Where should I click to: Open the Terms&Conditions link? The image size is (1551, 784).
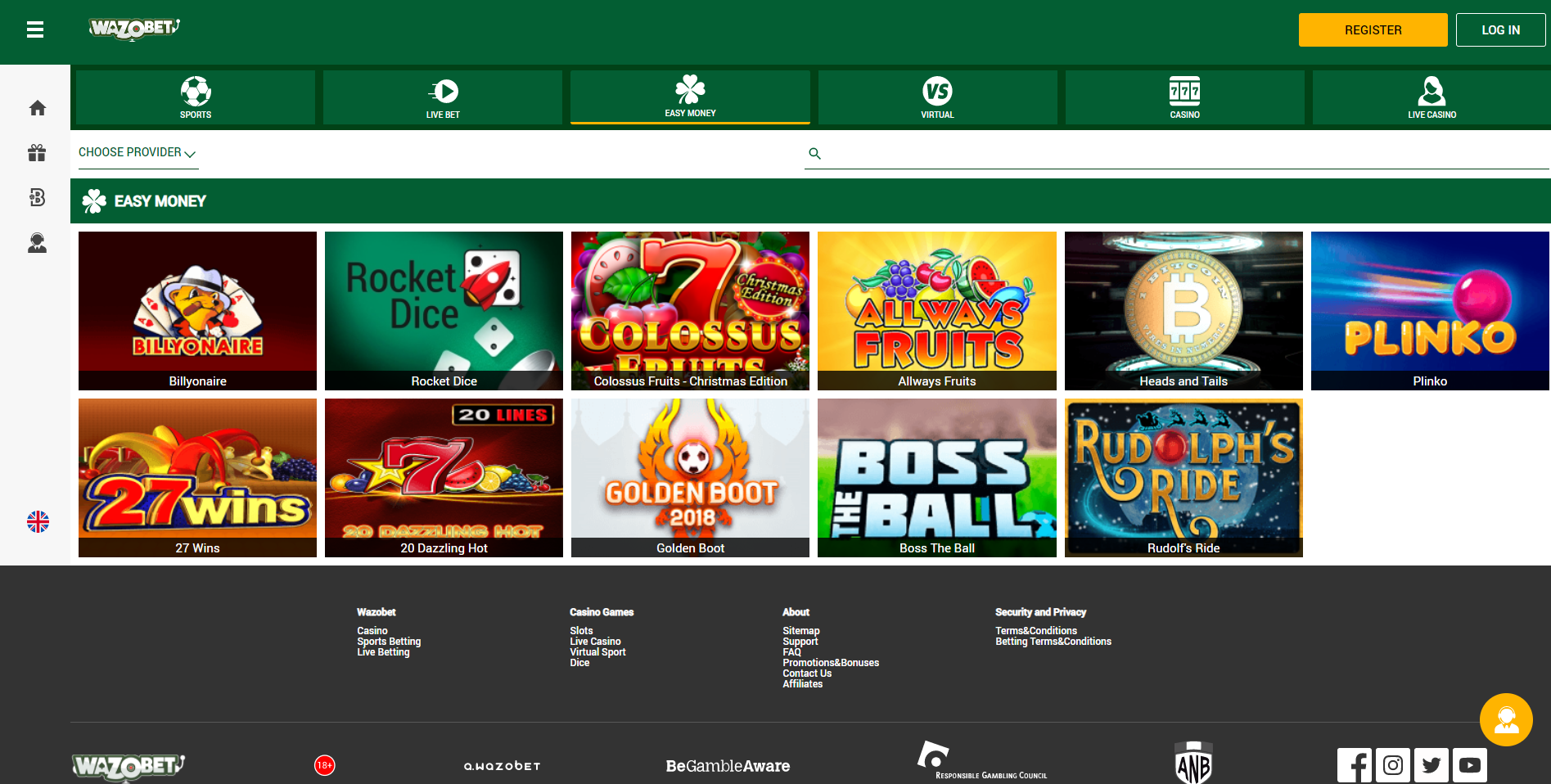[x=1036, y=631]
